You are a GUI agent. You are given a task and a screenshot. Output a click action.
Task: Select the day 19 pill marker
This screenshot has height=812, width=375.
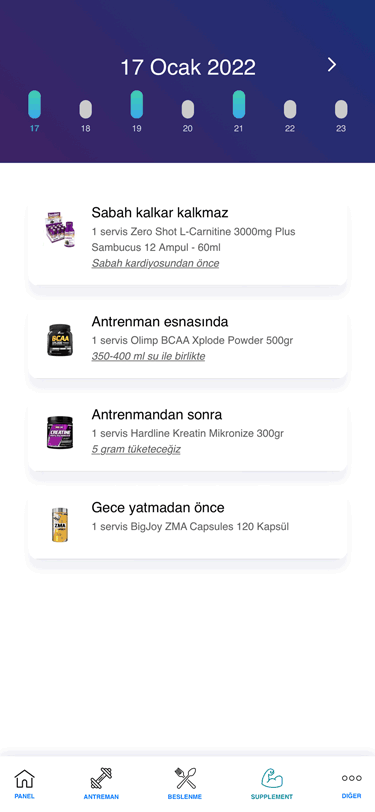pyautogui.click(x=137, y=104)
